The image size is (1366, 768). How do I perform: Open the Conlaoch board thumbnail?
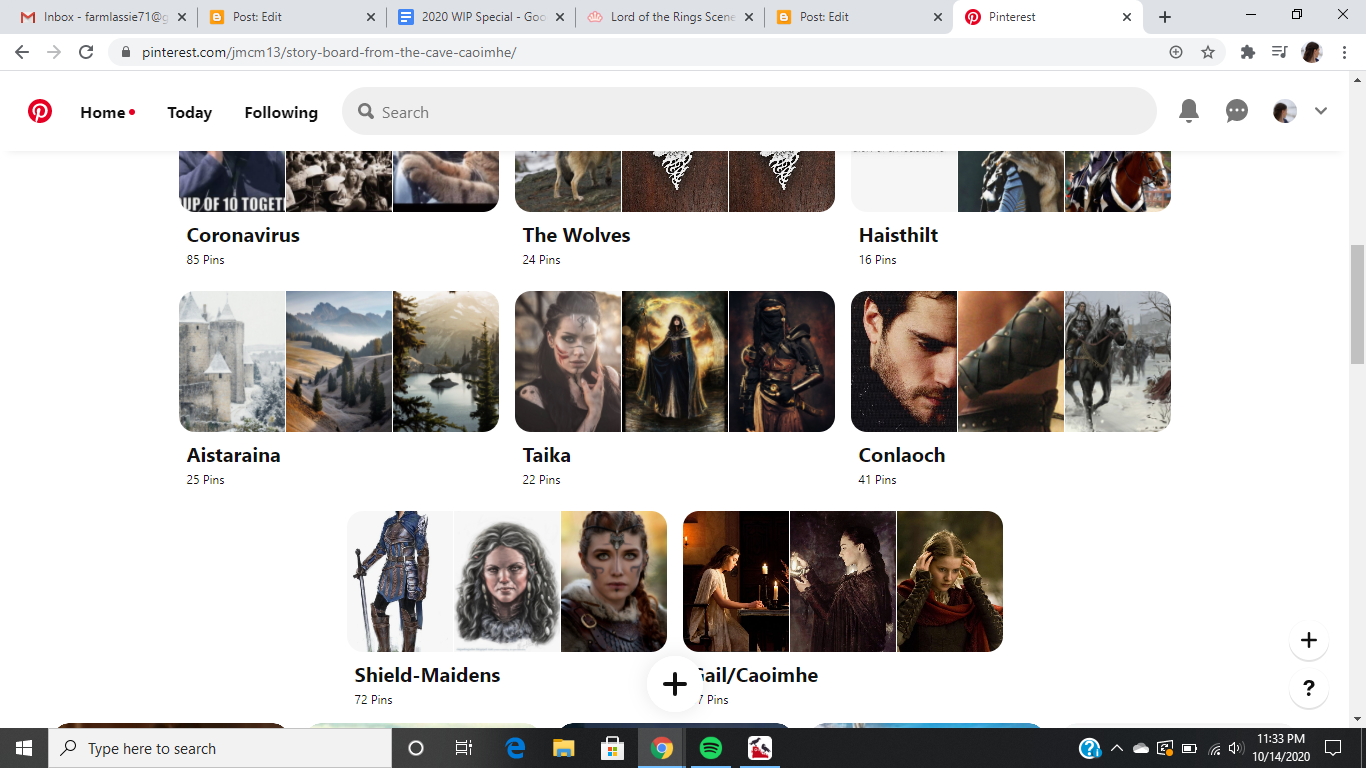tap(1011, 361)
